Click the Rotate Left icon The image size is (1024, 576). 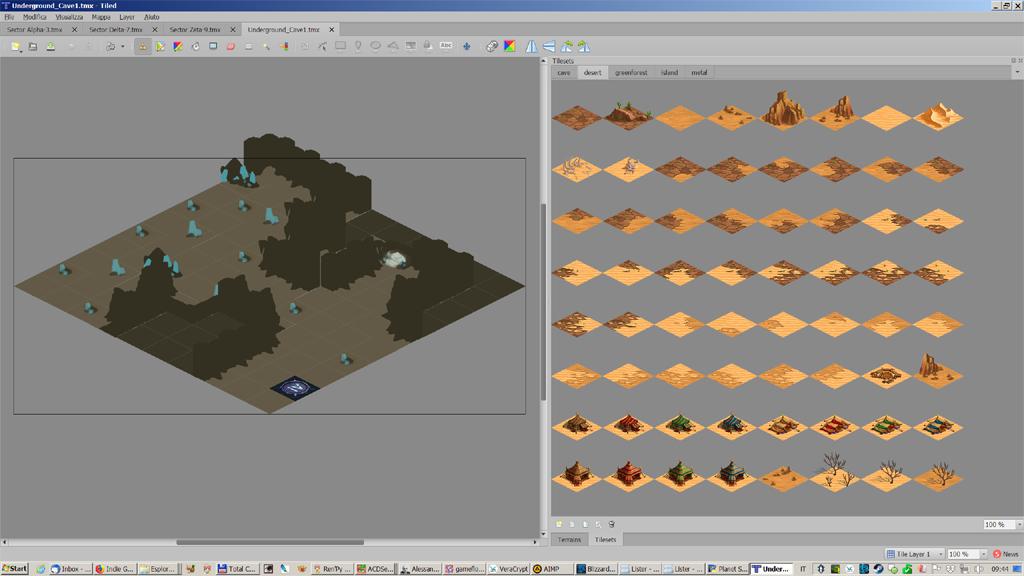click(567, 46)
